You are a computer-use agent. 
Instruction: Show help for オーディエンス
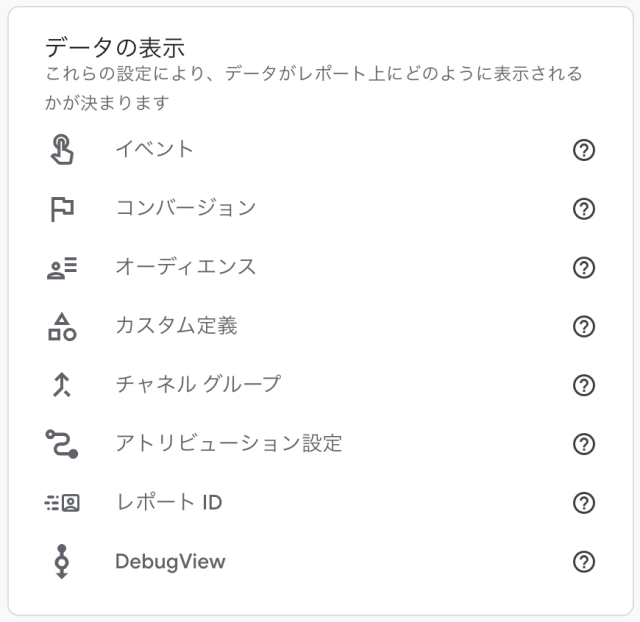click(584, 268)
